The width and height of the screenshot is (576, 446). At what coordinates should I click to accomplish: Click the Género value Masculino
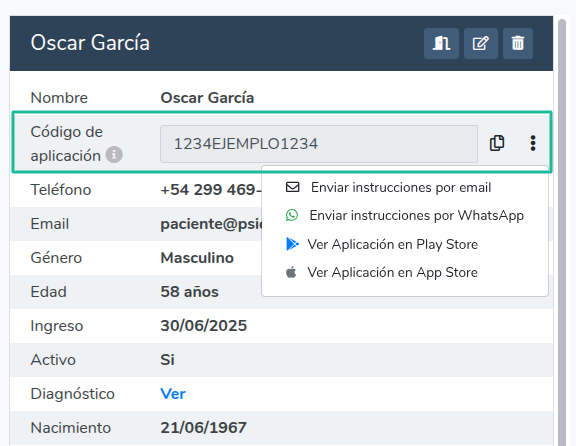coord(197,258)
